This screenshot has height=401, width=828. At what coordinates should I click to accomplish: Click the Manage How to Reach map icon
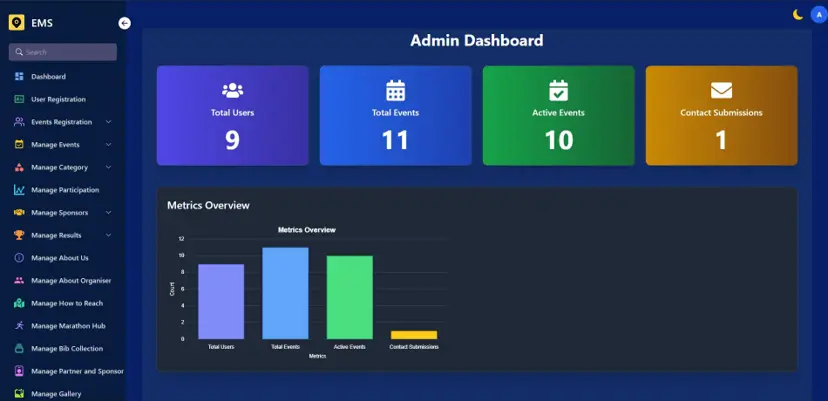pyautogui.click(x=19, y=303)
